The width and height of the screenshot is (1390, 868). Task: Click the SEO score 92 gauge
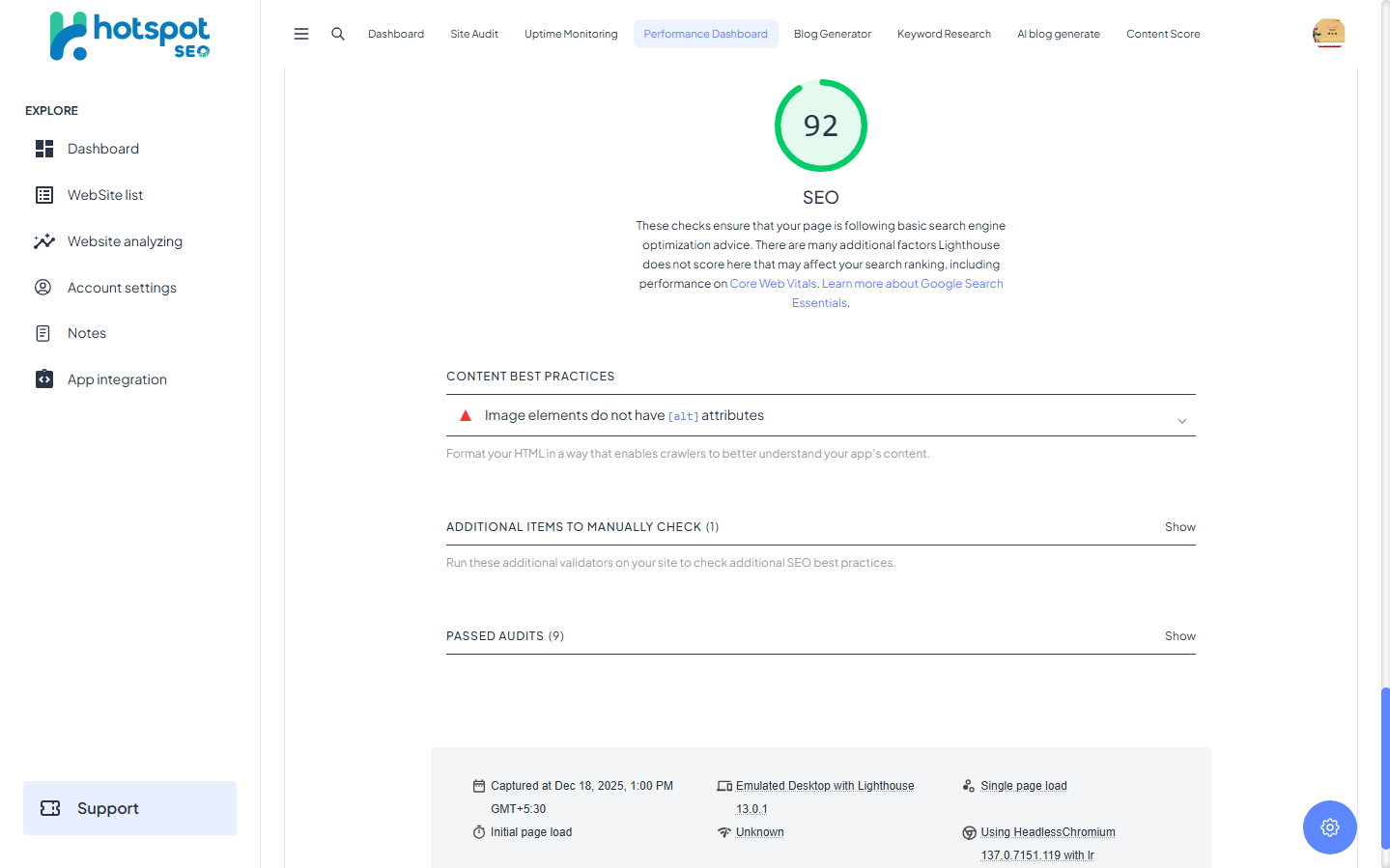[x=820, y=126]
